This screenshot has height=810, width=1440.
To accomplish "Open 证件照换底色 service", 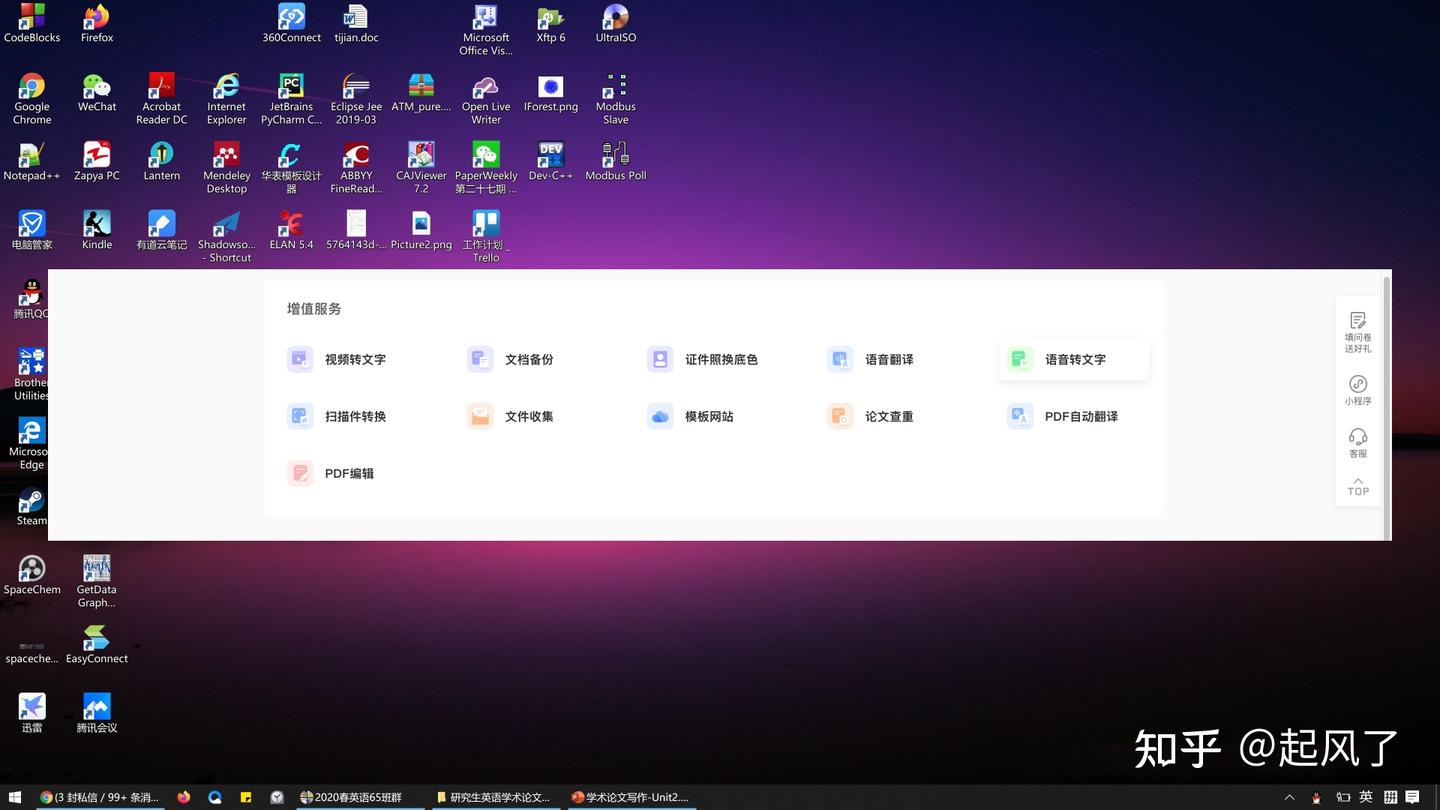I will [x=703, y=359].
